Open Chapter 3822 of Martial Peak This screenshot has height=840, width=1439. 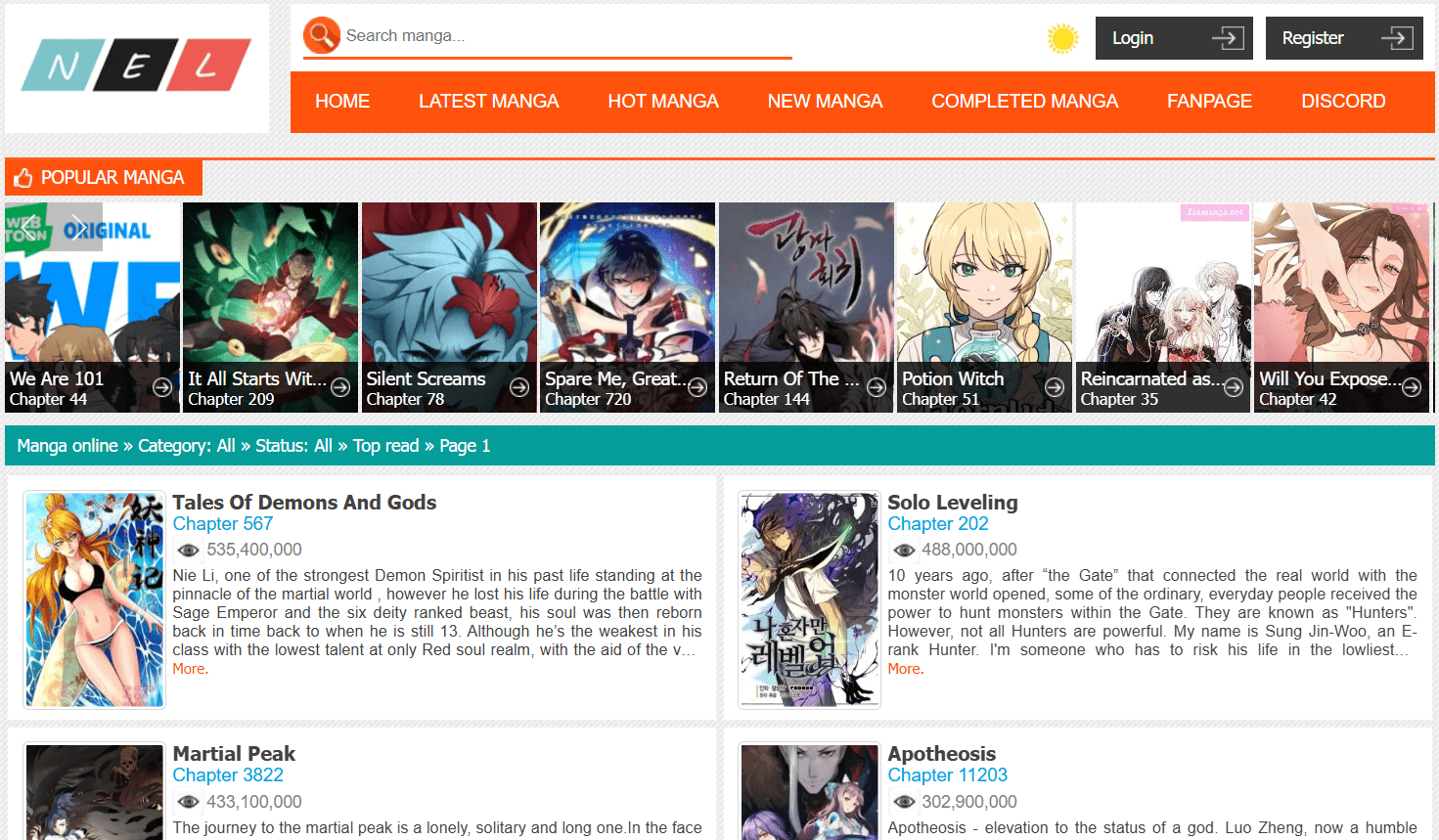click(x=228, y=775)
